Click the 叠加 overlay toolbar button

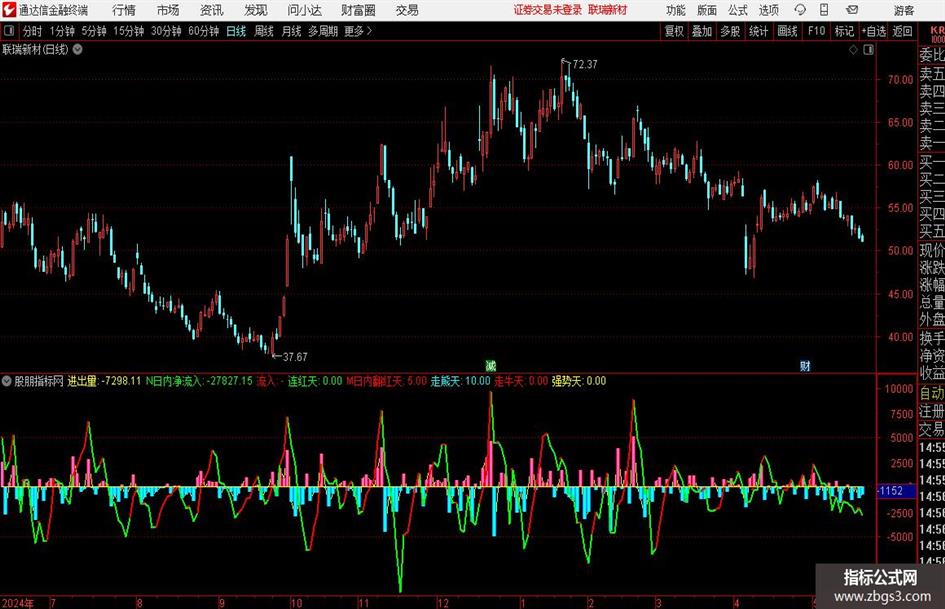click(702, 31)
